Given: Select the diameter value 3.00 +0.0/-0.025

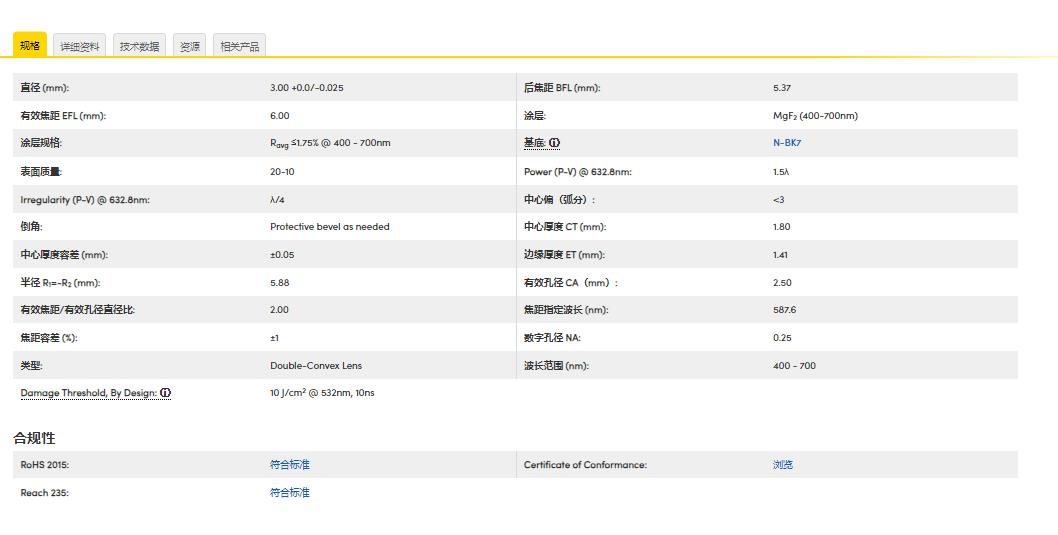Looking at the screenshot, I should (306, 88).
